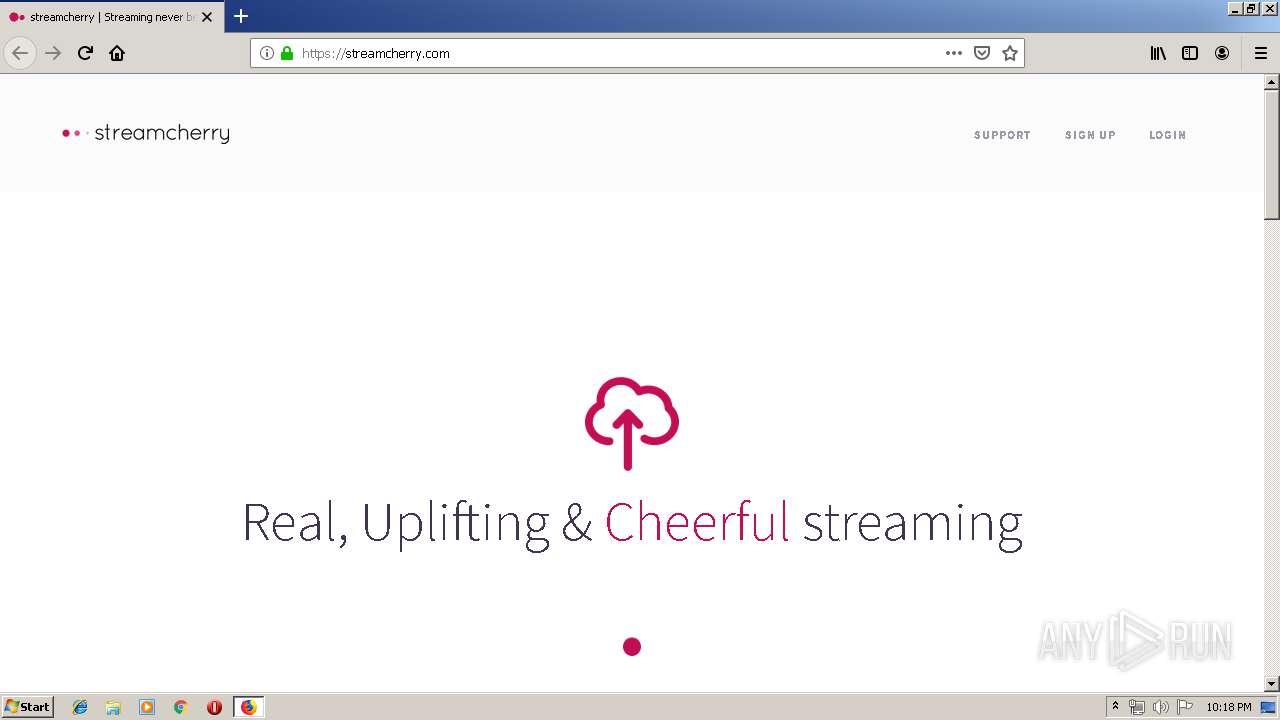Launch Internet Explorer from the taskbar
This screenshot has height=720, width=1280.
click(80, 707)
